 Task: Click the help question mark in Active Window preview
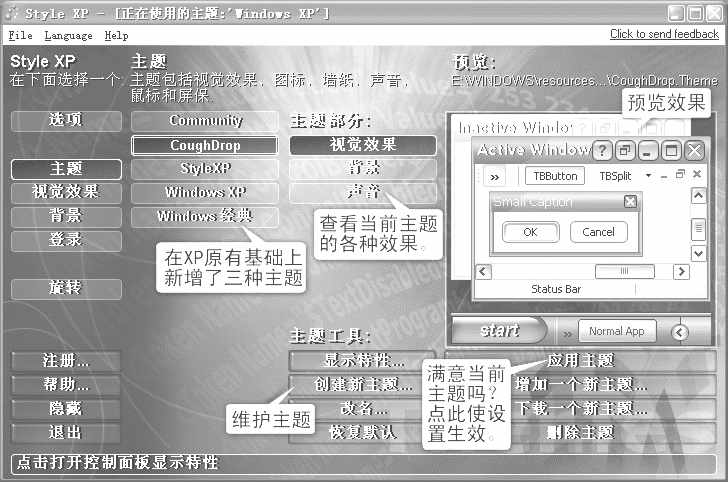[x=602, y=150]
